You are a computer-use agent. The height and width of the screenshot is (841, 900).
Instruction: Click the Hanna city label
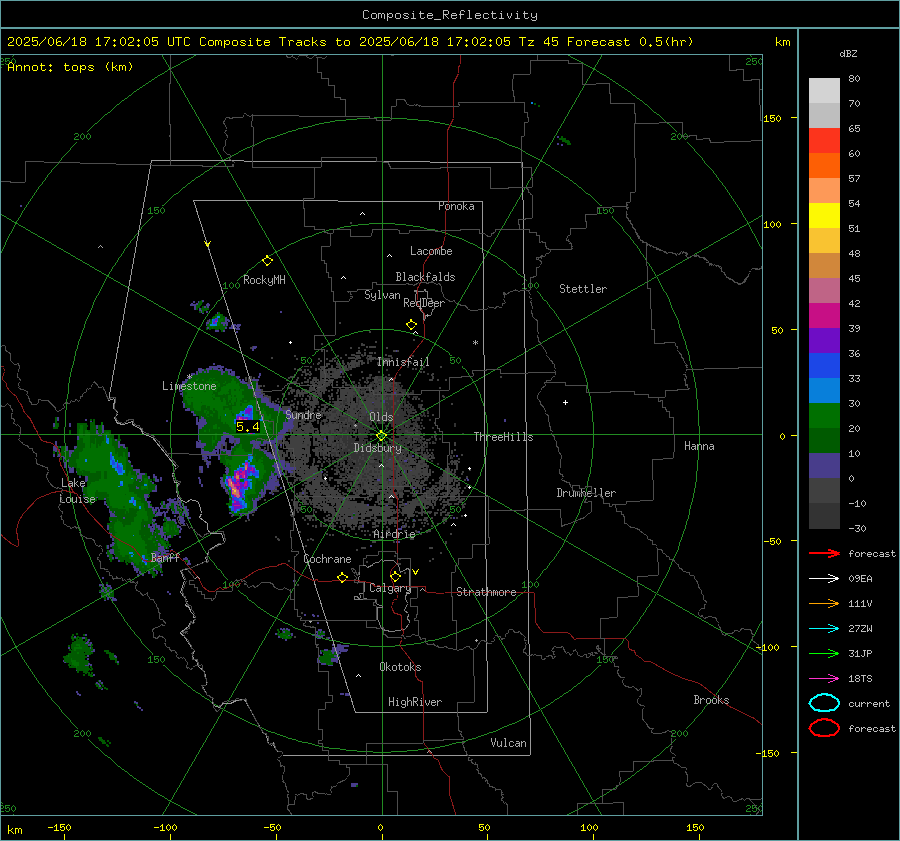699,446
